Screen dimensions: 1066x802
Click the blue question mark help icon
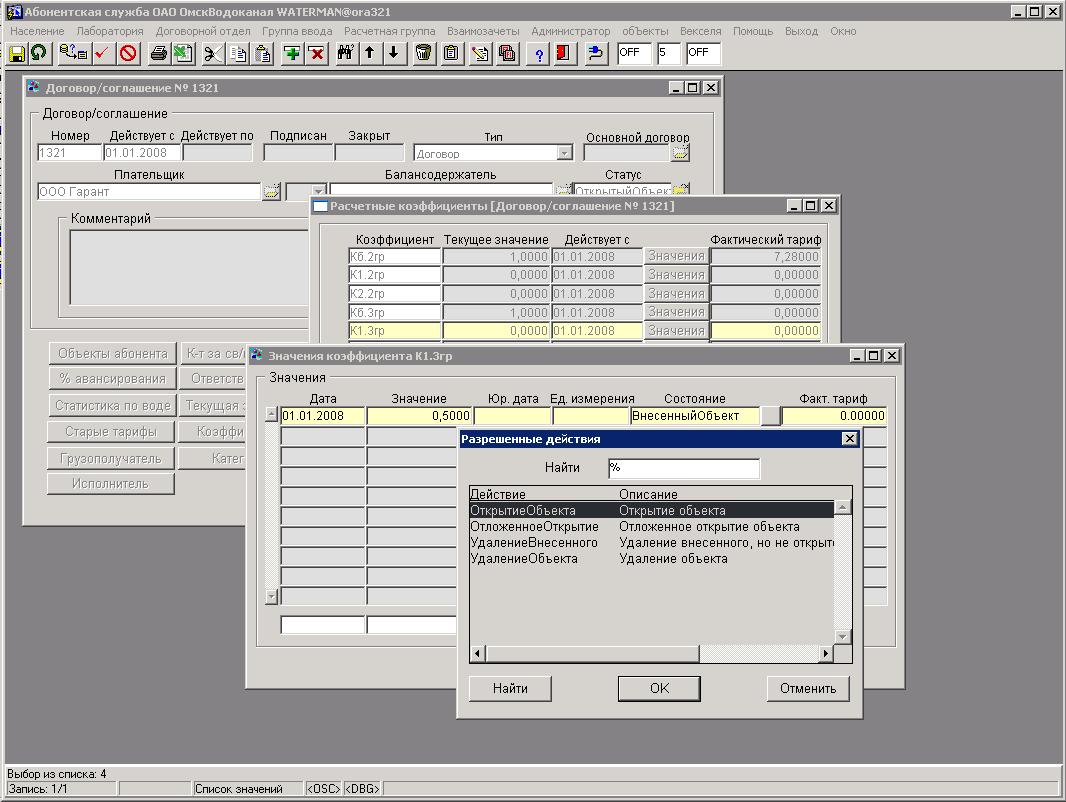pyautogui.click(x=539, y=53)
